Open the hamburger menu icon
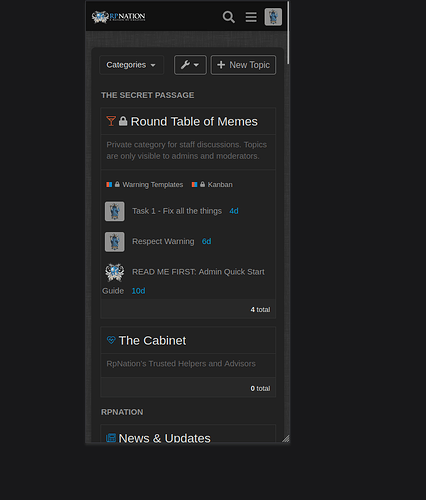Image resolution: width=426 pixels, height=500 pixels. coord(251,17)
